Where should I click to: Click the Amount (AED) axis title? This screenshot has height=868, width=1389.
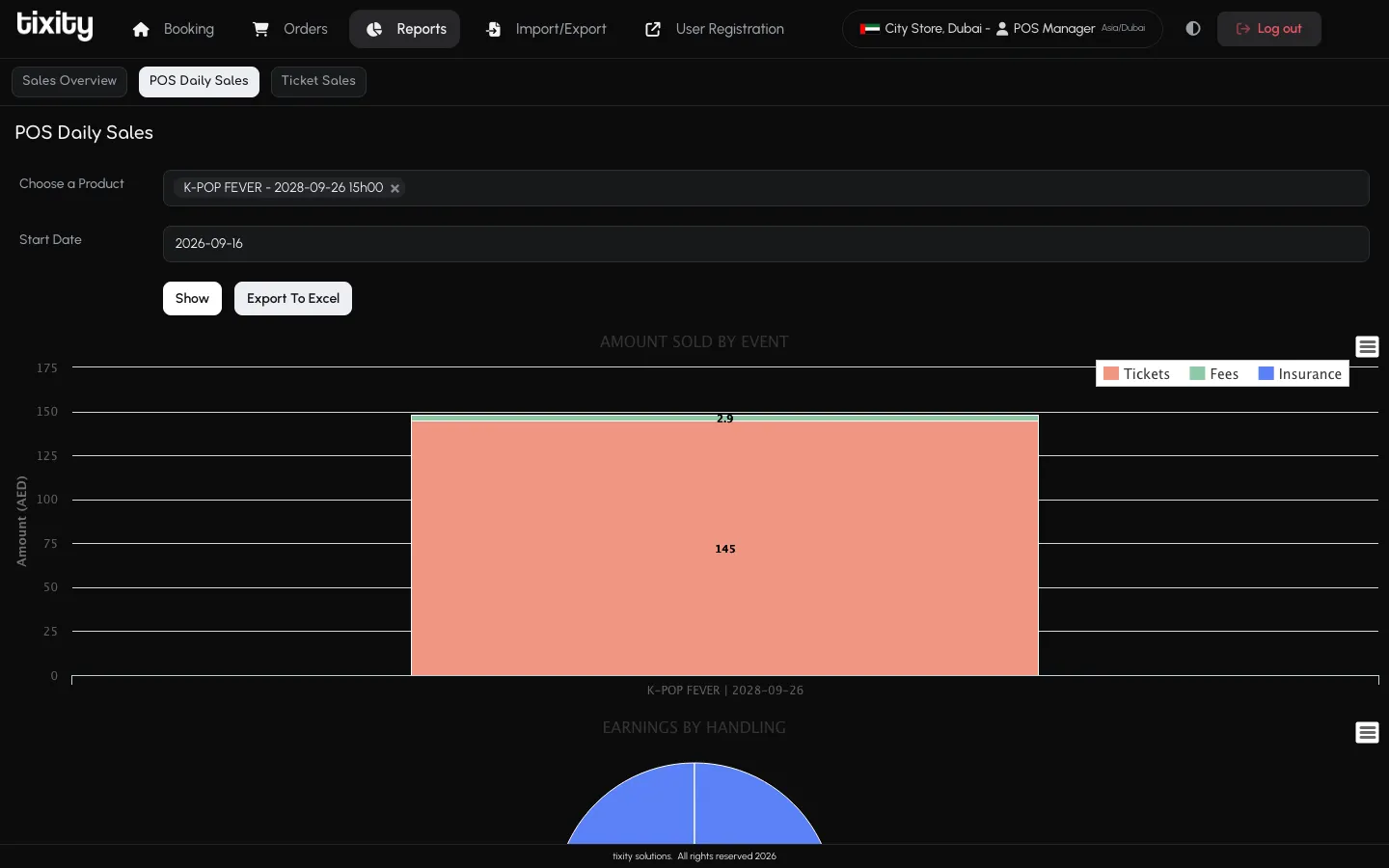21,521
